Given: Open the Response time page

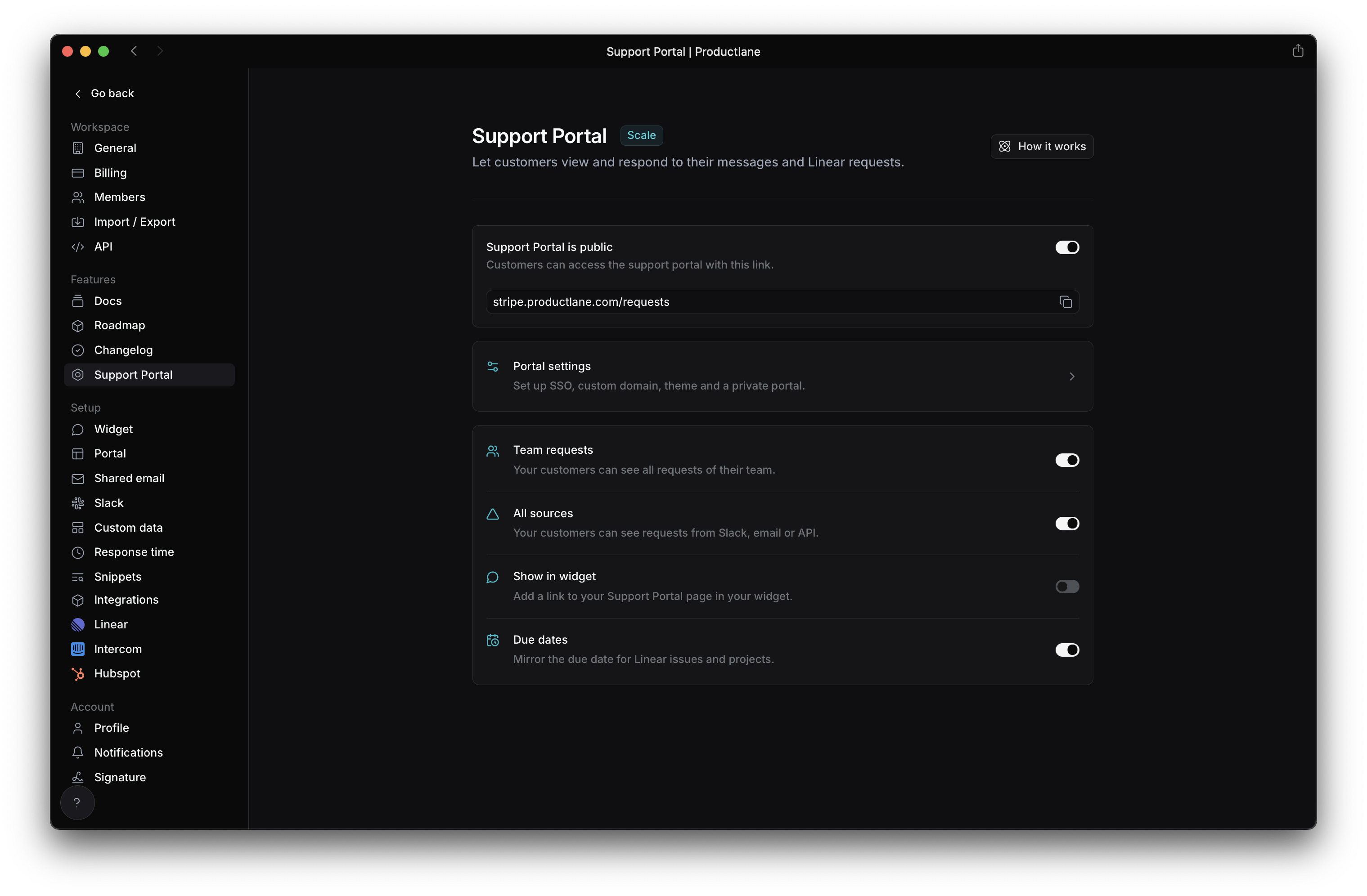Looking at the screenshot, I should click(133, 552).
